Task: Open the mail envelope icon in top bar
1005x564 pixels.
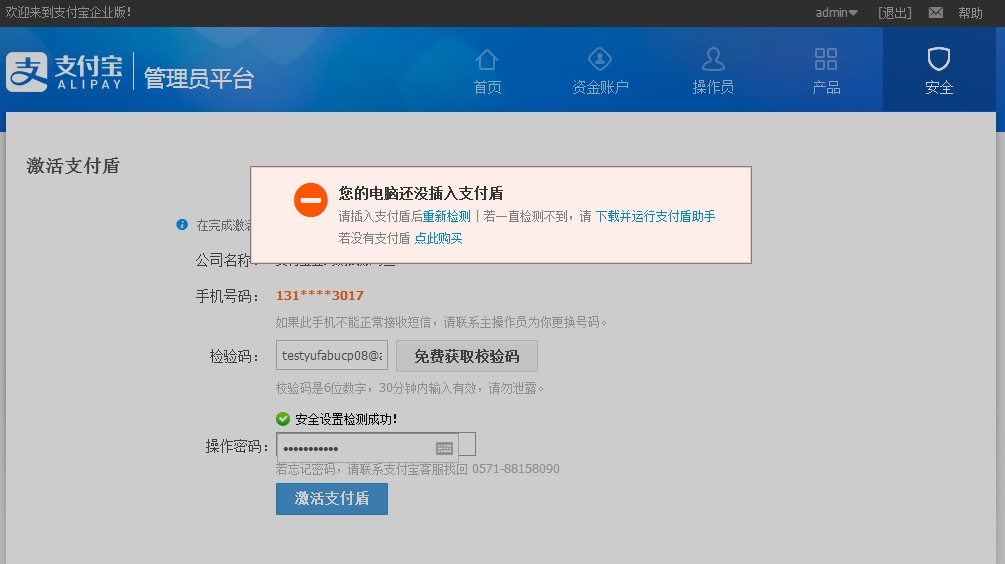Action: pos(936,13)
